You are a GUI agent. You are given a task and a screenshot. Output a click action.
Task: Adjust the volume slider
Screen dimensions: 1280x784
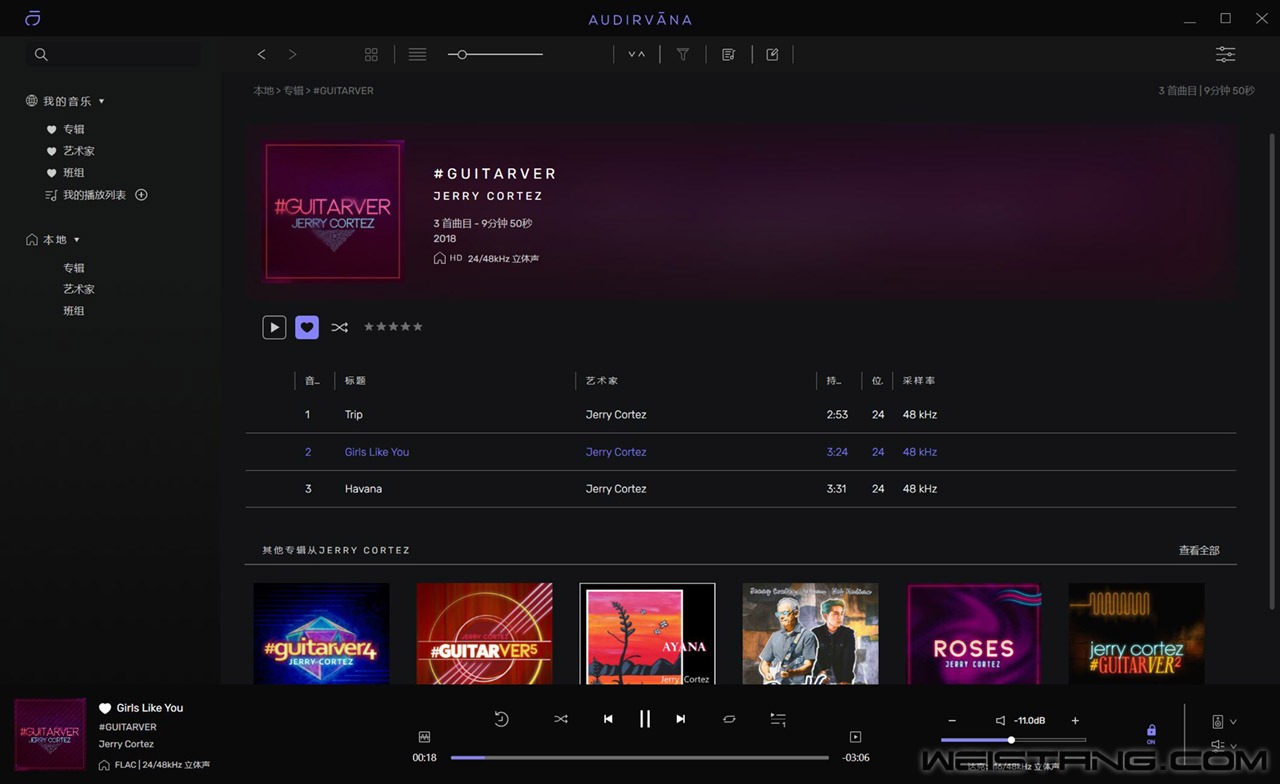point(1013,740)
